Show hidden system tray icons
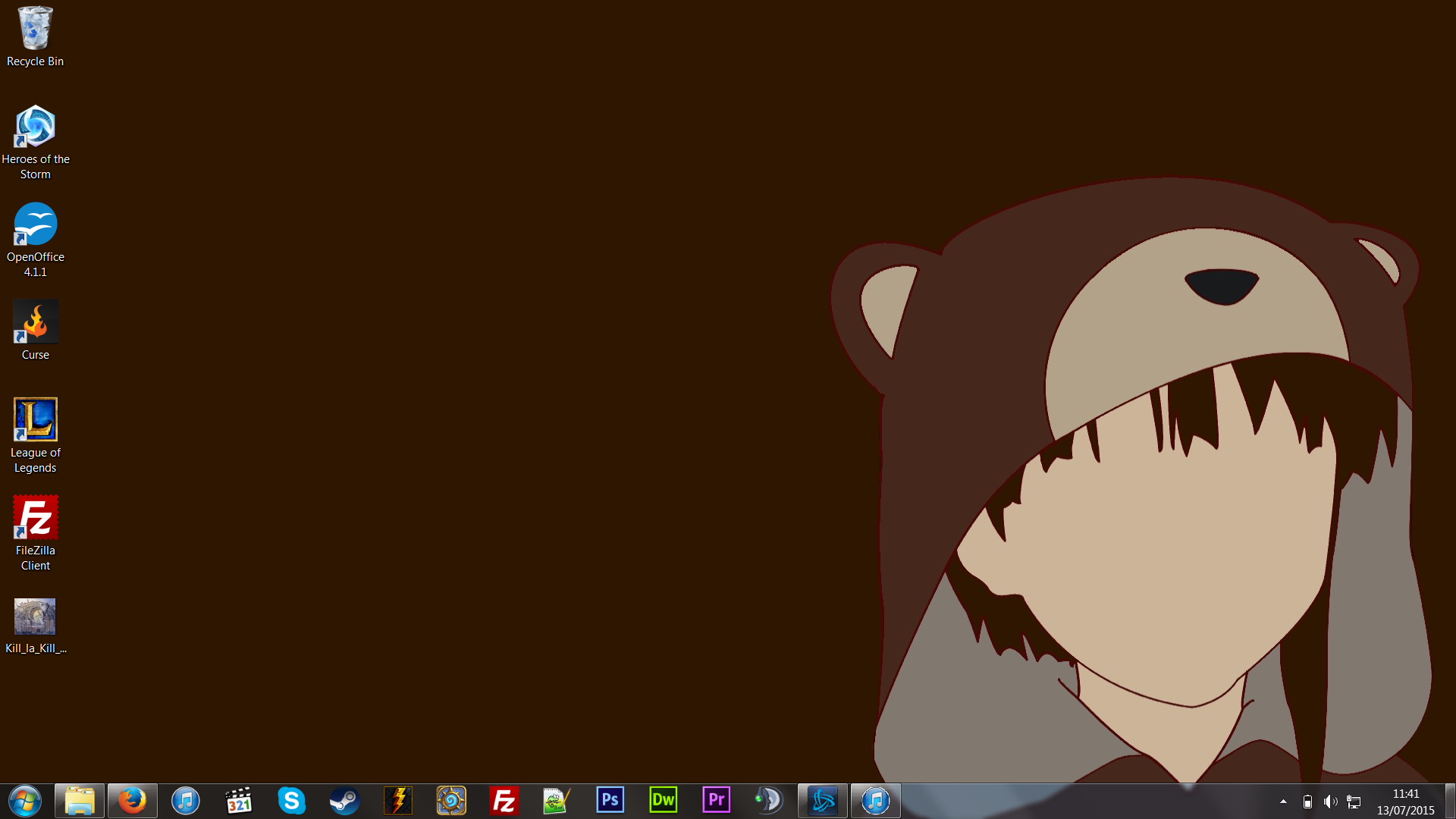 click(1283, 802)
